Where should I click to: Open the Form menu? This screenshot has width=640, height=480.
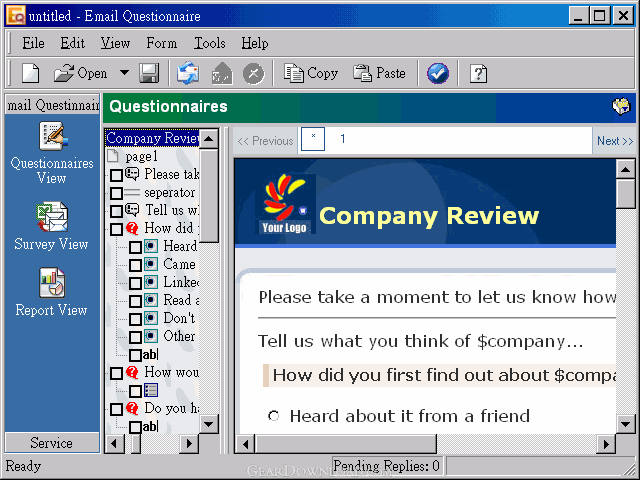click(x=161, y=43)
